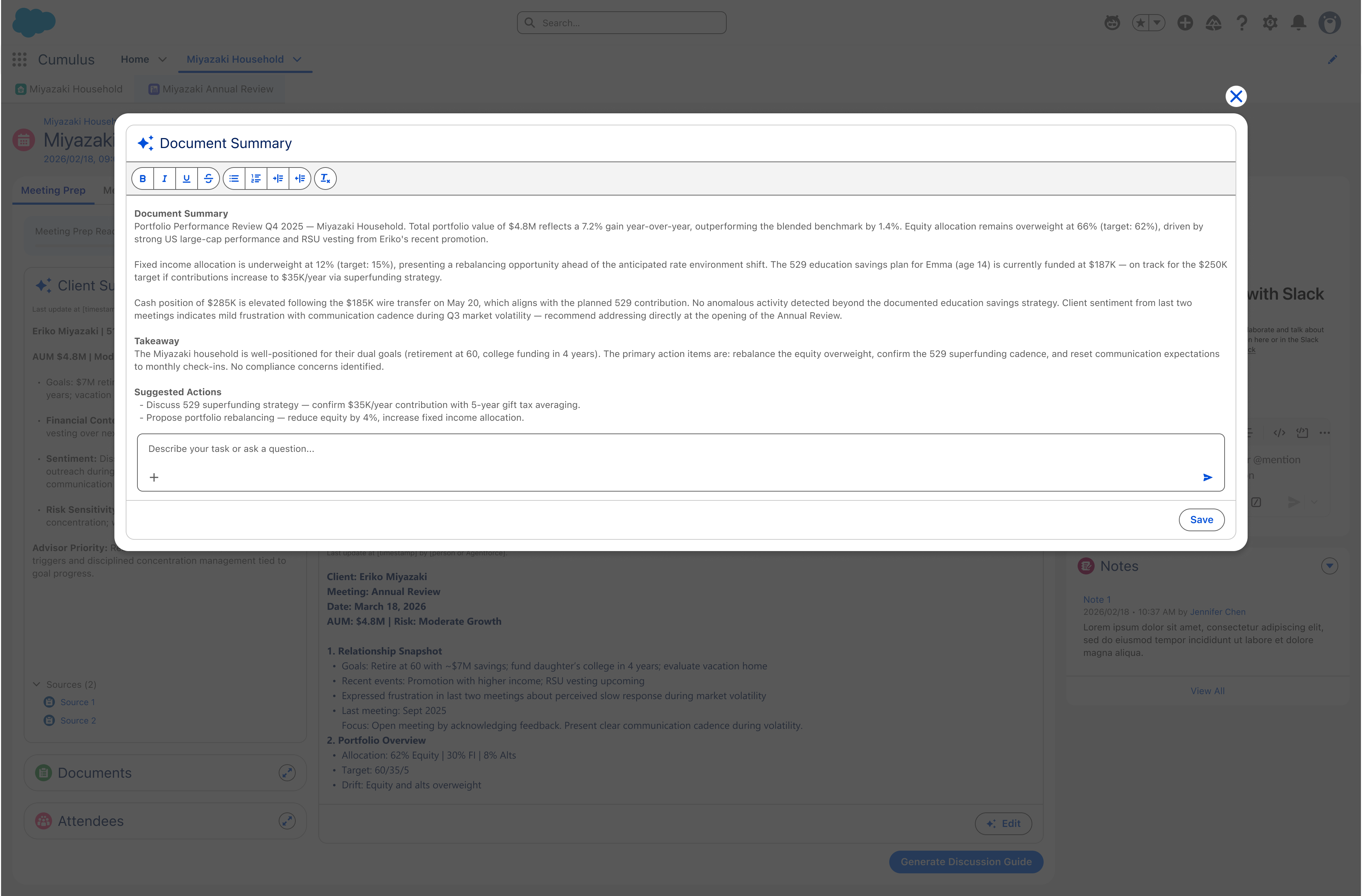This screenshot has height=896, width=1362.
Task: Send the prompt with the arrow icon
Action: (x=1208, y=477)
